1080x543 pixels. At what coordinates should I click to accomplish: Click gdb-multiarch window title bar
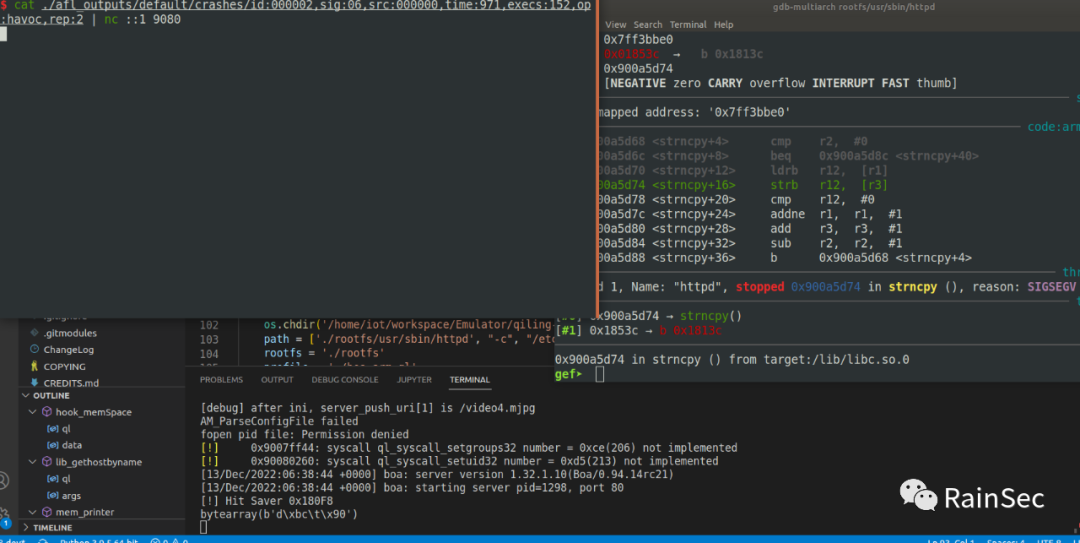pos(853,7)
